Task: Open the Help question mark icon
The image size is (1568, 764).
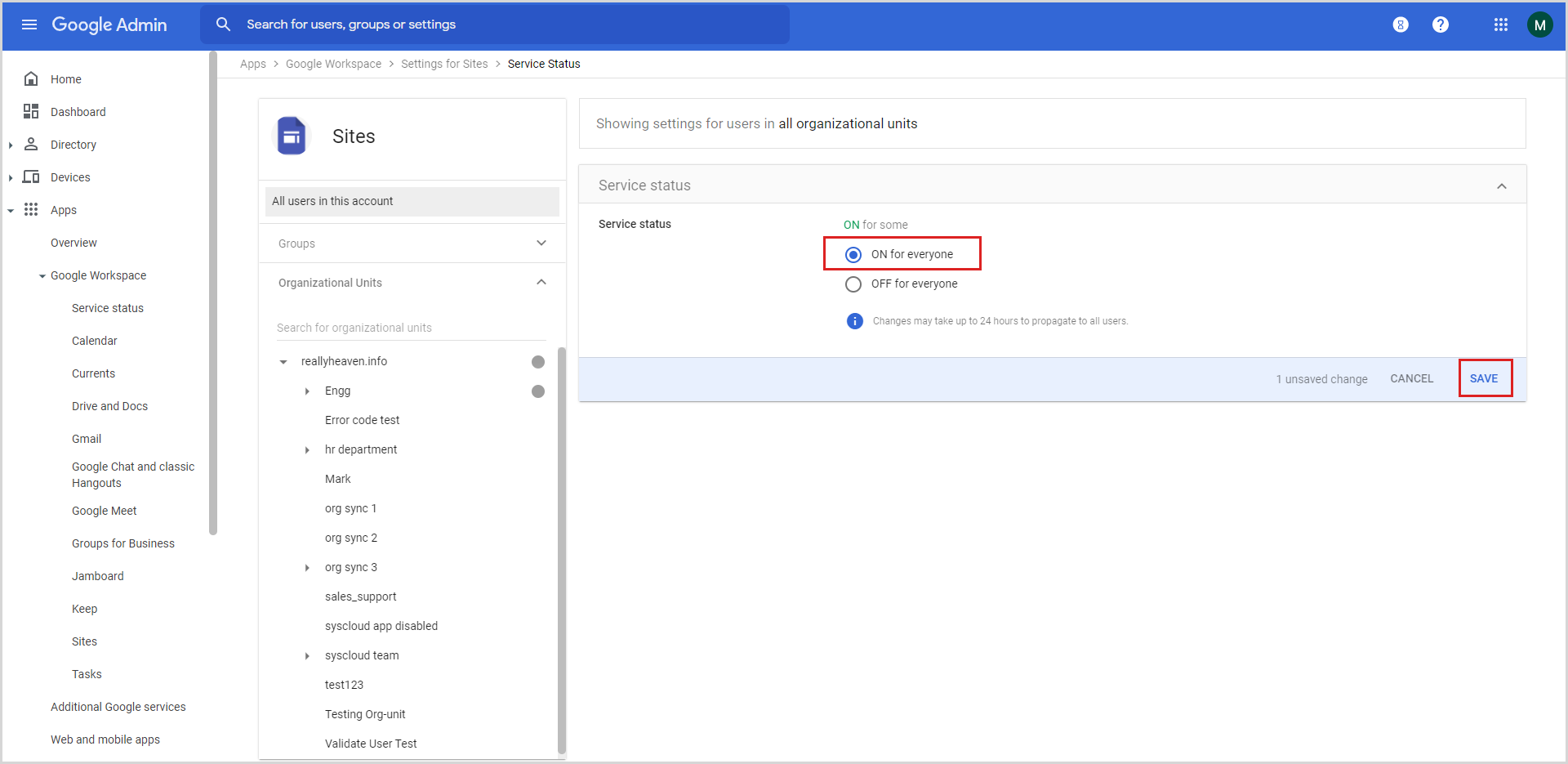Action: tap(1441, 25)
